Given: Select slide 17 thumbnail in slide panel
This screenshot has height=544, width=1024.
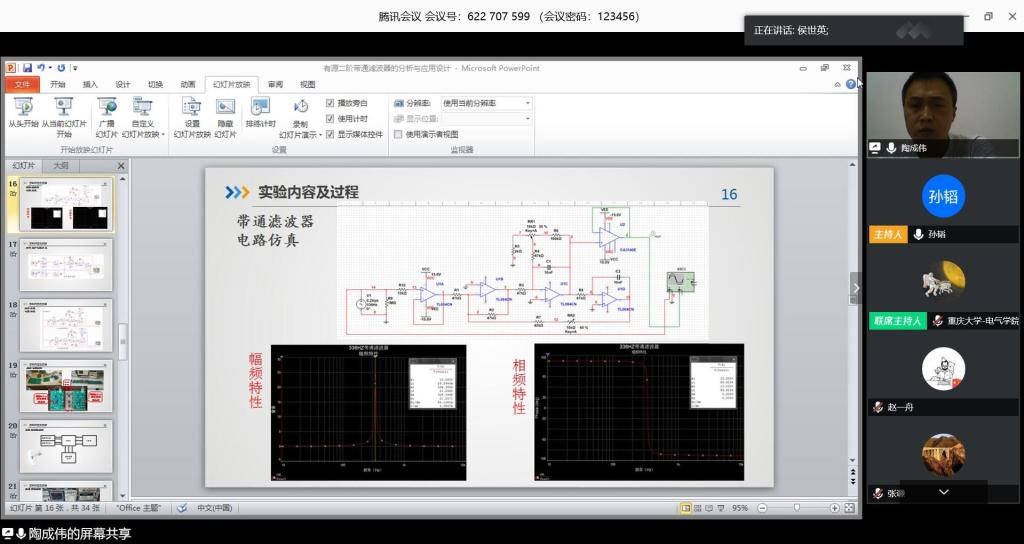Looking at the screenshot, I should 67,265.
